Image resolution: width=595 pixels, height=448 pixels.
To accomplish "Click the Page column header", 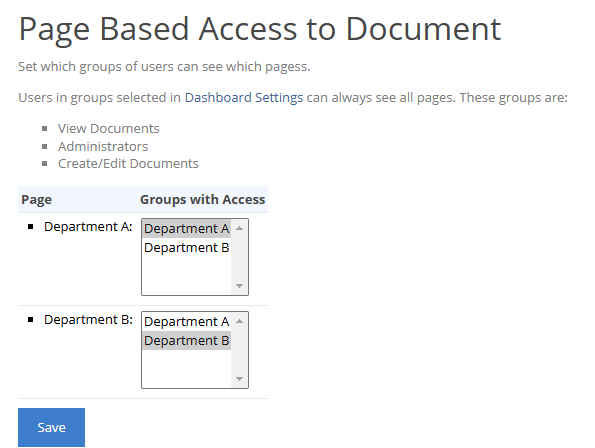I will pyautogui.click(x=36, y=200).
